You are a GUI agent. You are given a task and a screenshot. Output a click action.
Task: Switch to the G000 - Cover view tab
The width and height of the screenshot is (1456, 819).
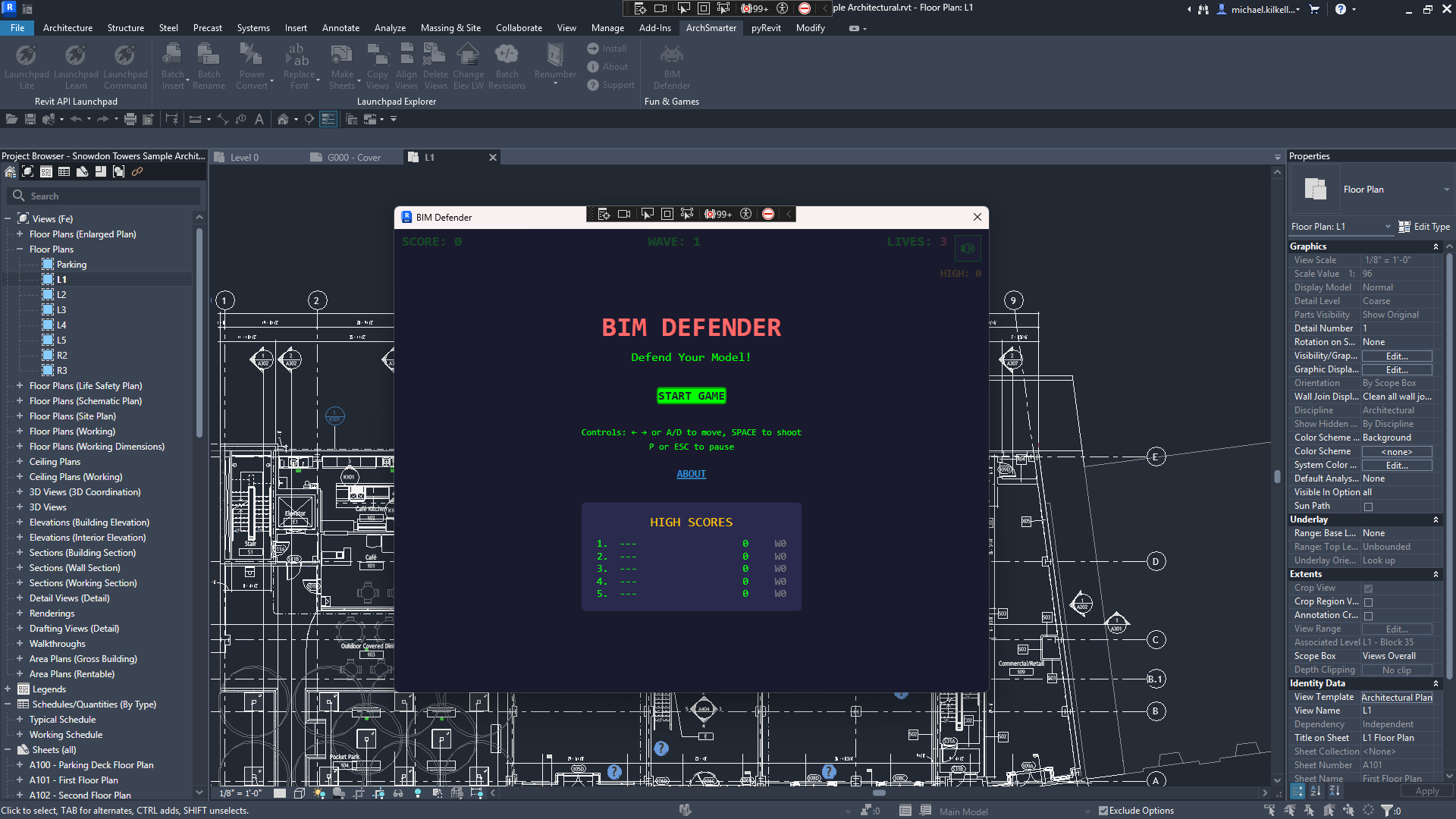pyautogui.click(x=354, y=158)
